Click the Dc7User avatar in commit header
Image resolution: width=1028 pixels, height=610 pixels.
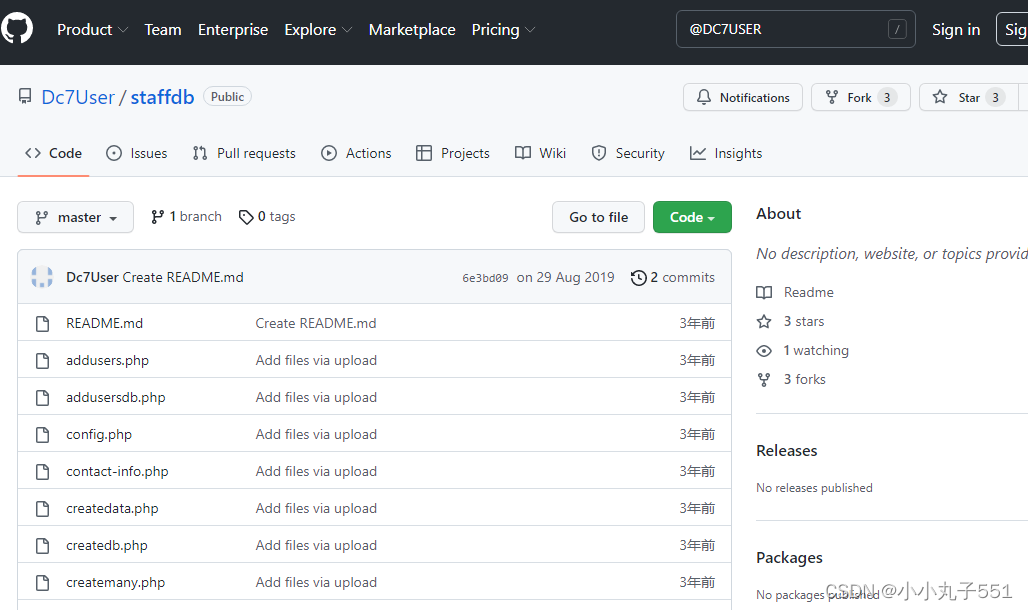pos(42,277)
